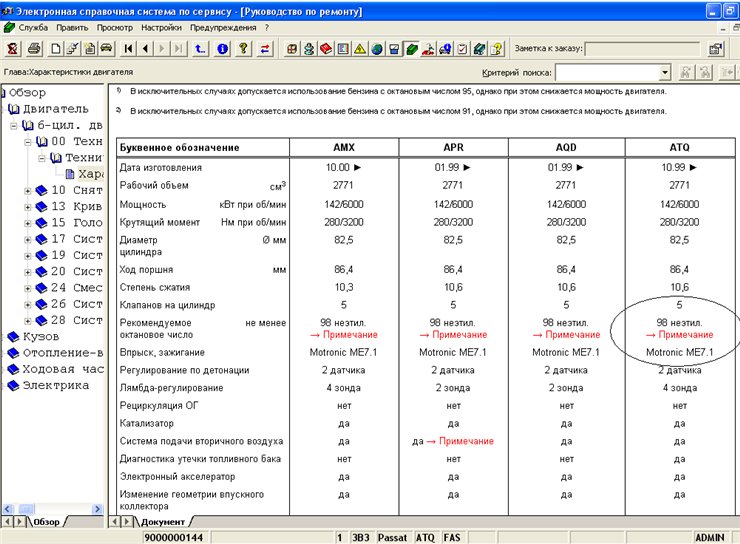Click the printer icon
The width and height of the screenshot is (740, 544).
pyautogui.click(x=34, y=49)
